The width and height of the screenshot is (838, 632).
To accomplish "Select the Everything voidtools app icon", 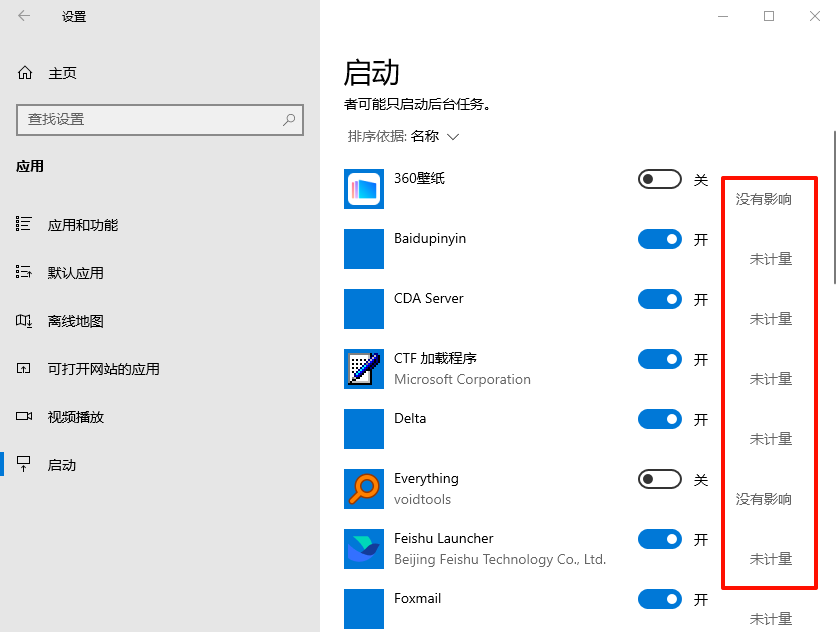I will tap(363, 488).
